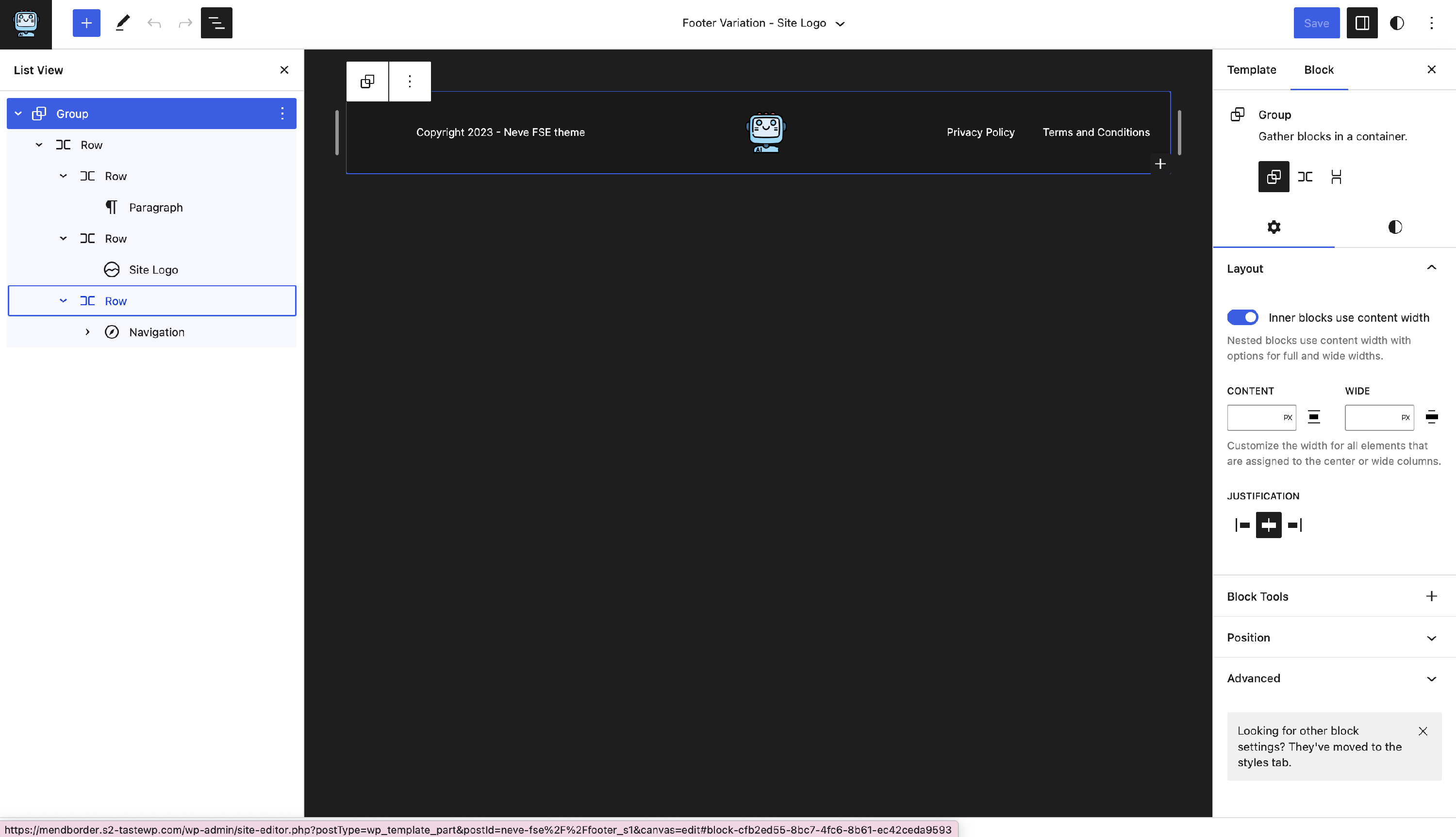Switch group variation to Row layout
Image resolution: width=1456 pixels, height=837 pixels.
[1305, 177]
